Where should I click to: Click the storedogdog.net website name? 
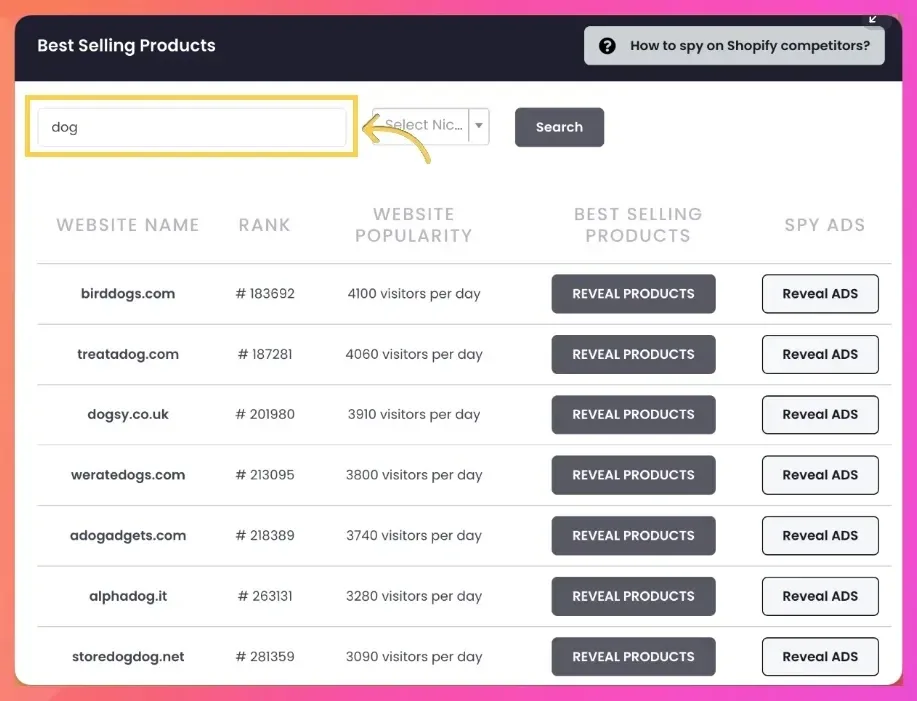pyautogui.click(x=128, y=657)
